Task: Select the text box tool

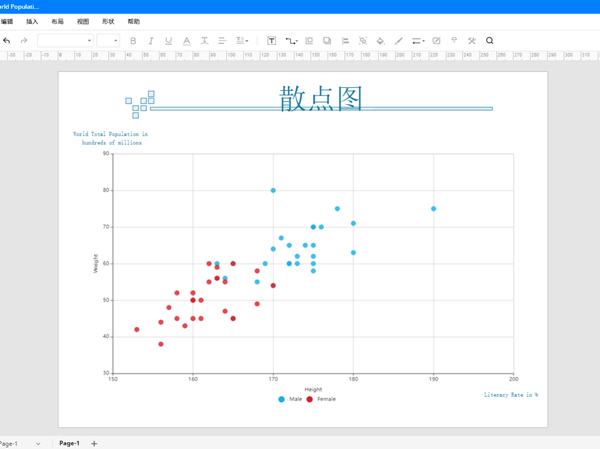Action: [271, 41]
